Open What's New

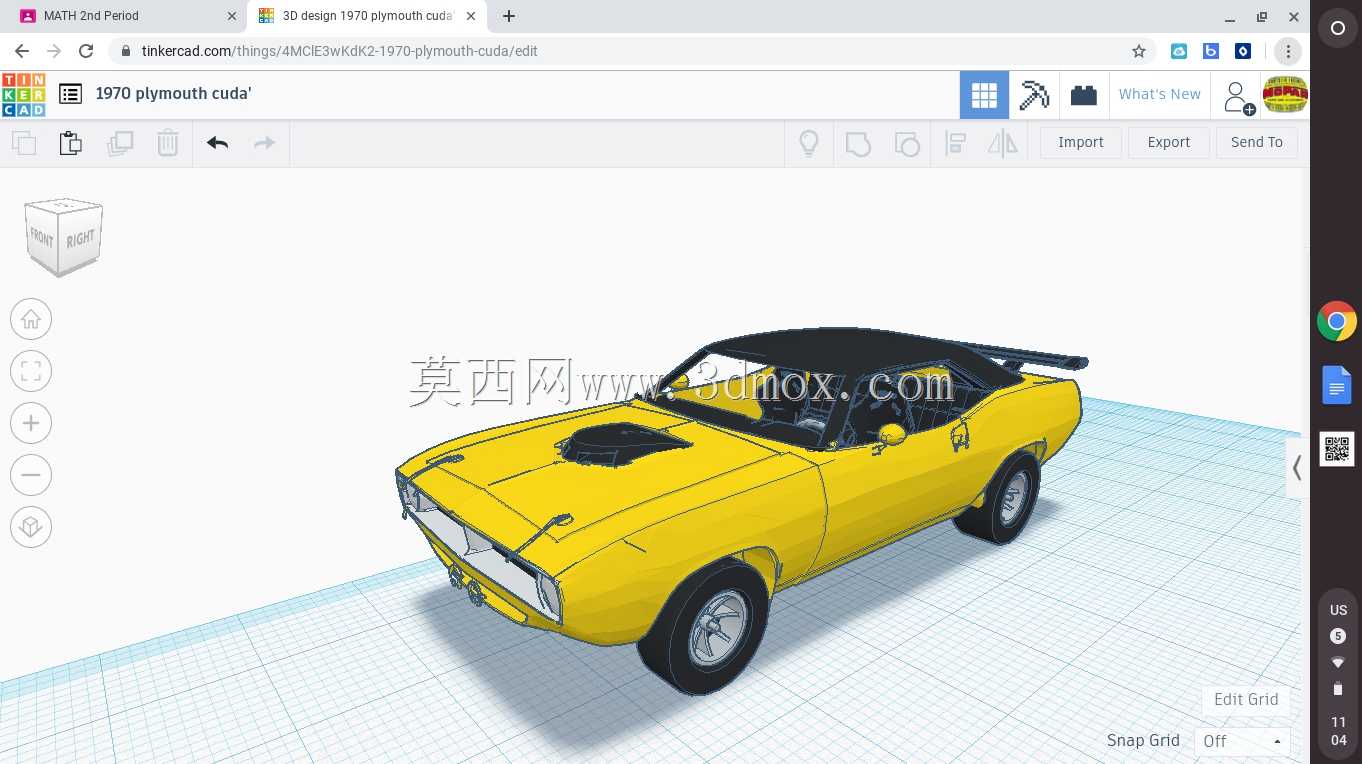[1160, 94]
